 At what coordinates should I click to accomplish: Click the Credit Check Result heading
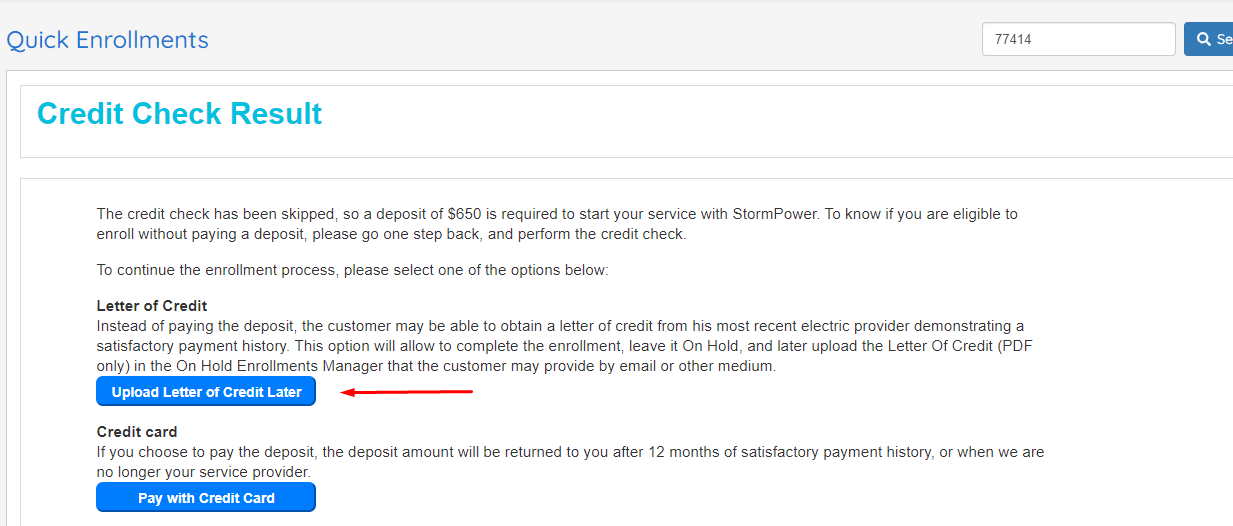click(x=179, y=114)
